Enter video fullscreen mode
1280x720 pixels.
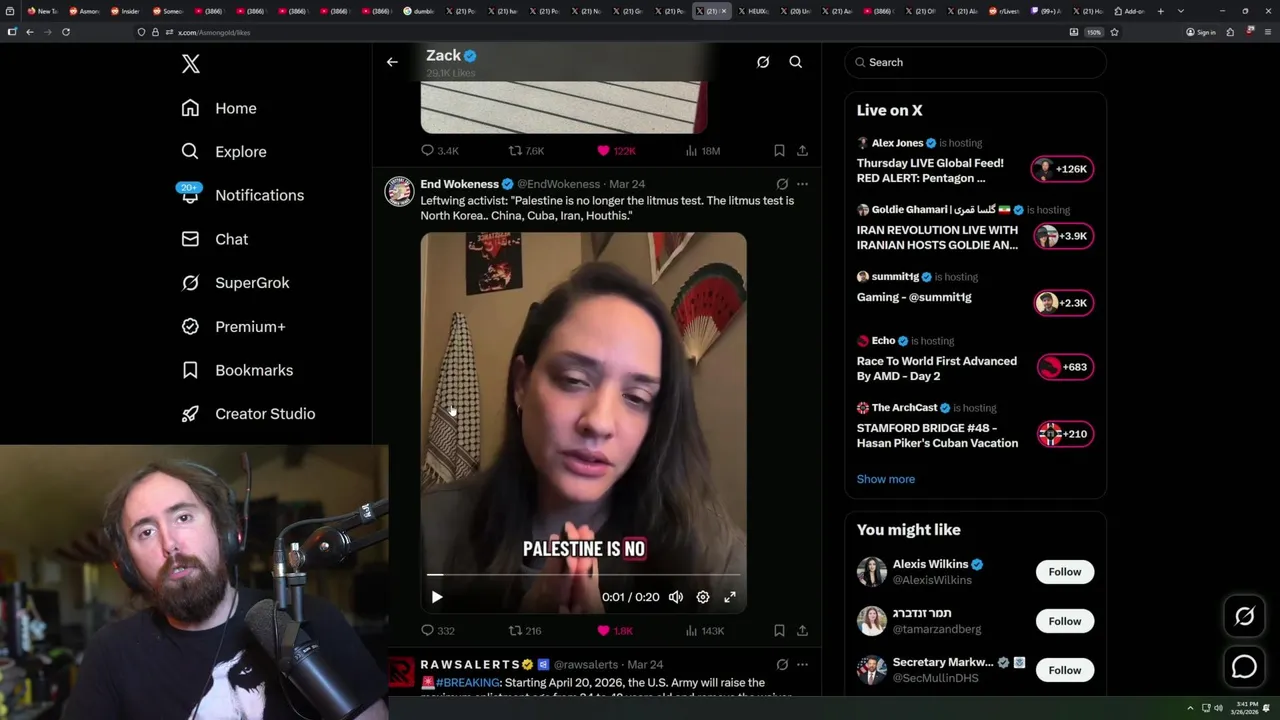point(730,597)
